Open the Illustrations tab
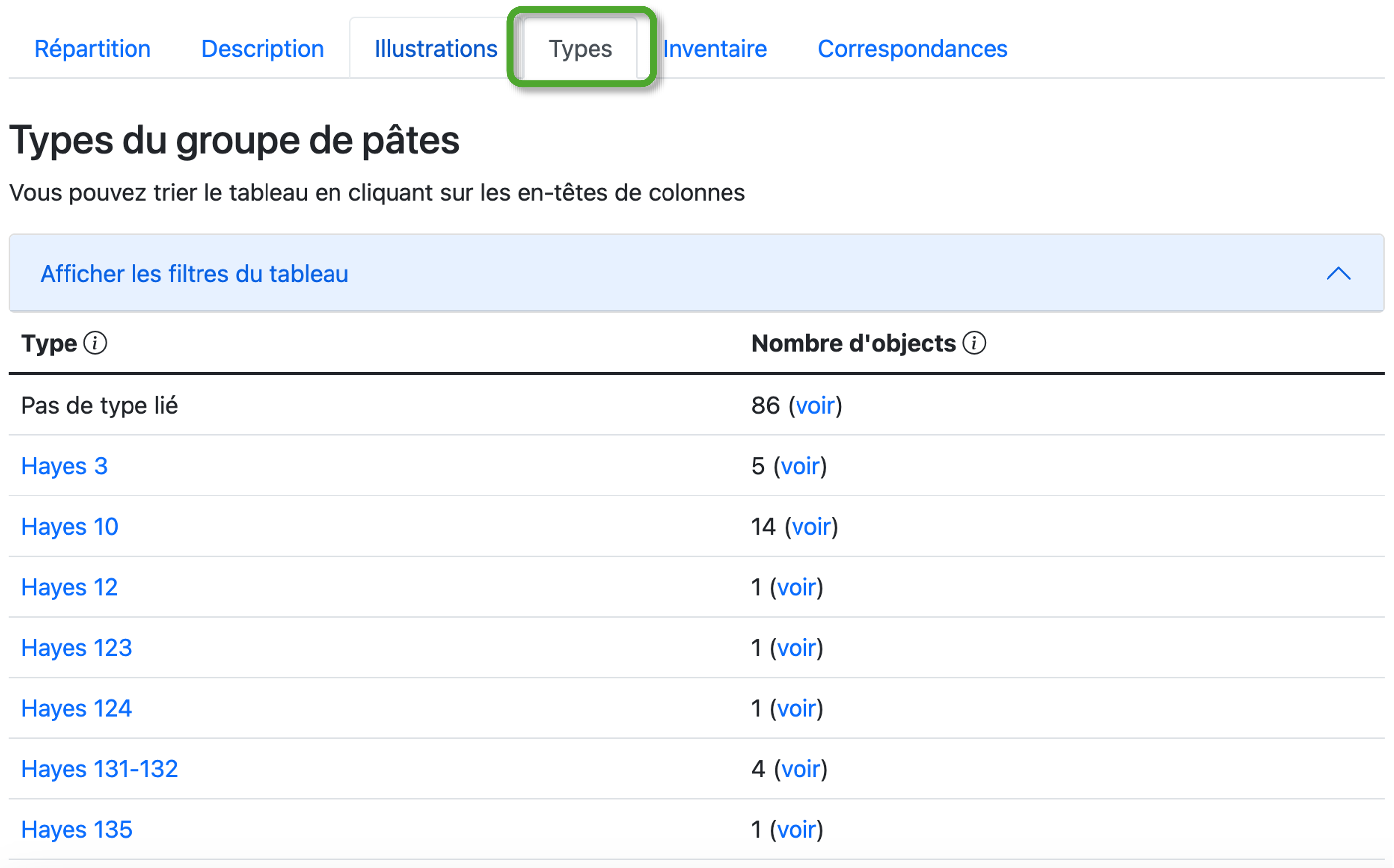The image size is (1394, 868). [435, 49]
